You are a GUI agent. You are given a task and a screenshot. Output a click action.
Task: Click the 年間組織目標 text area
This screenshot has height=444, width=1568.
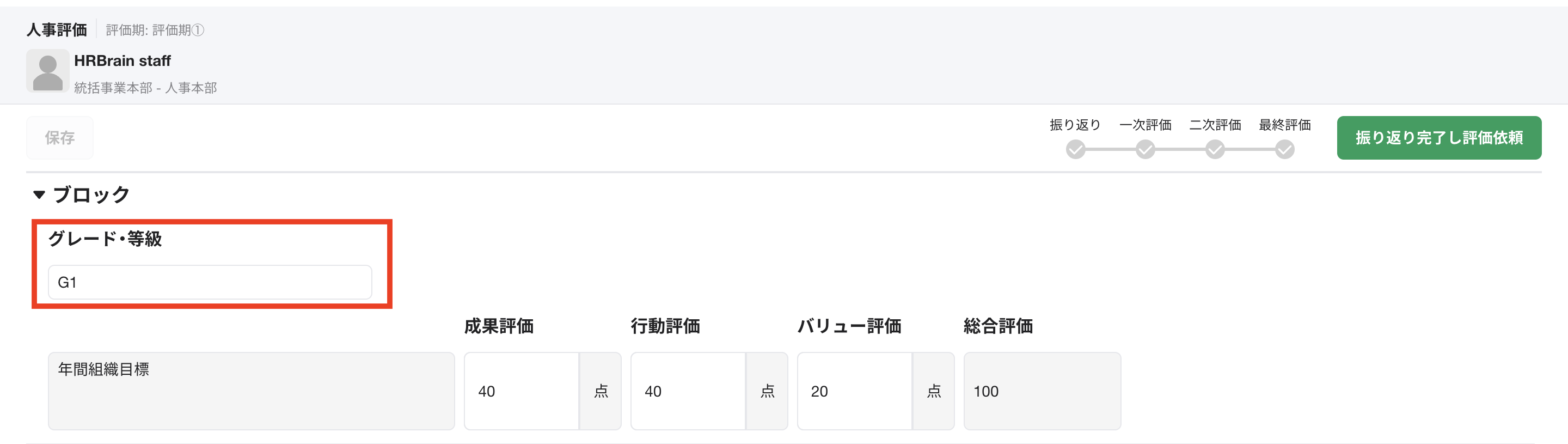tap(251, 391)
